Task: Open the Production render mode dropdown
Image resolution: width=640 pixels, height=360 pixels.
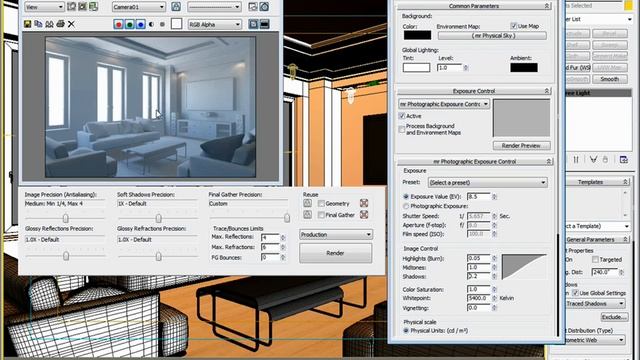Action: click(336, 235)
